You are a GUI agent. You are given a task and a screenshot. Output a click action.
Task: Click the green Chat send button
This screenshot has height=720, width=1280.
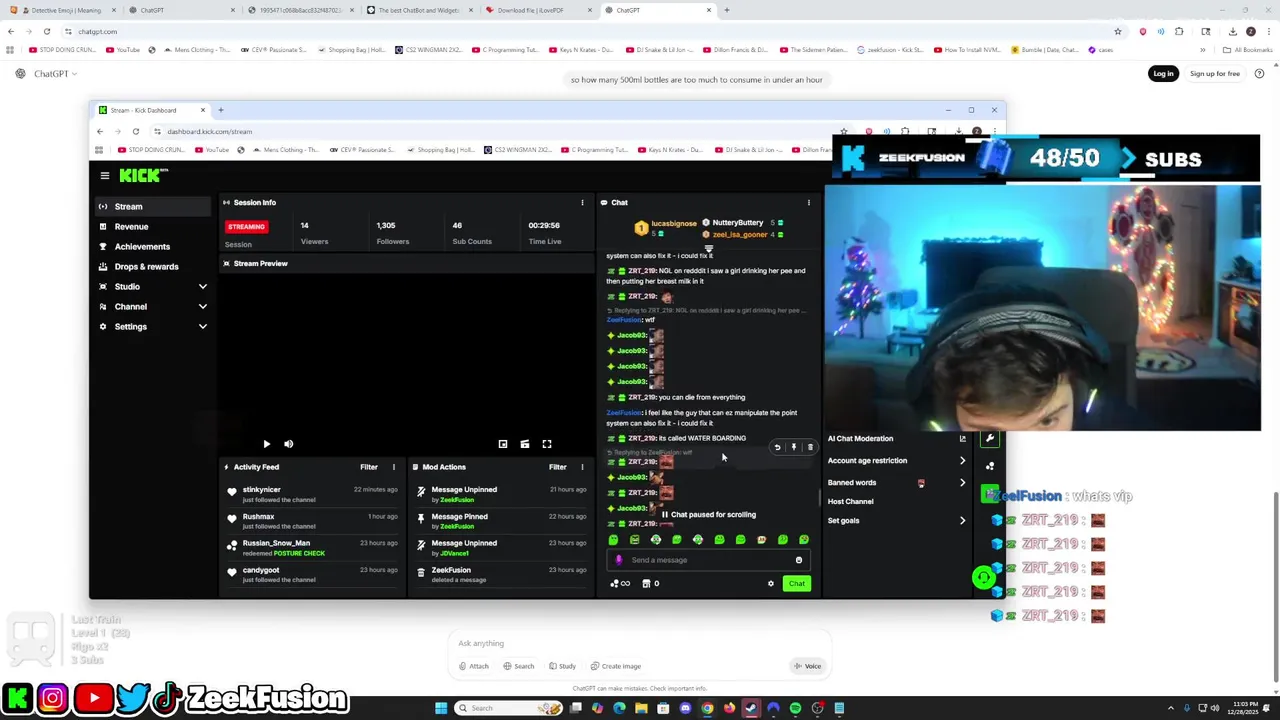797,584
